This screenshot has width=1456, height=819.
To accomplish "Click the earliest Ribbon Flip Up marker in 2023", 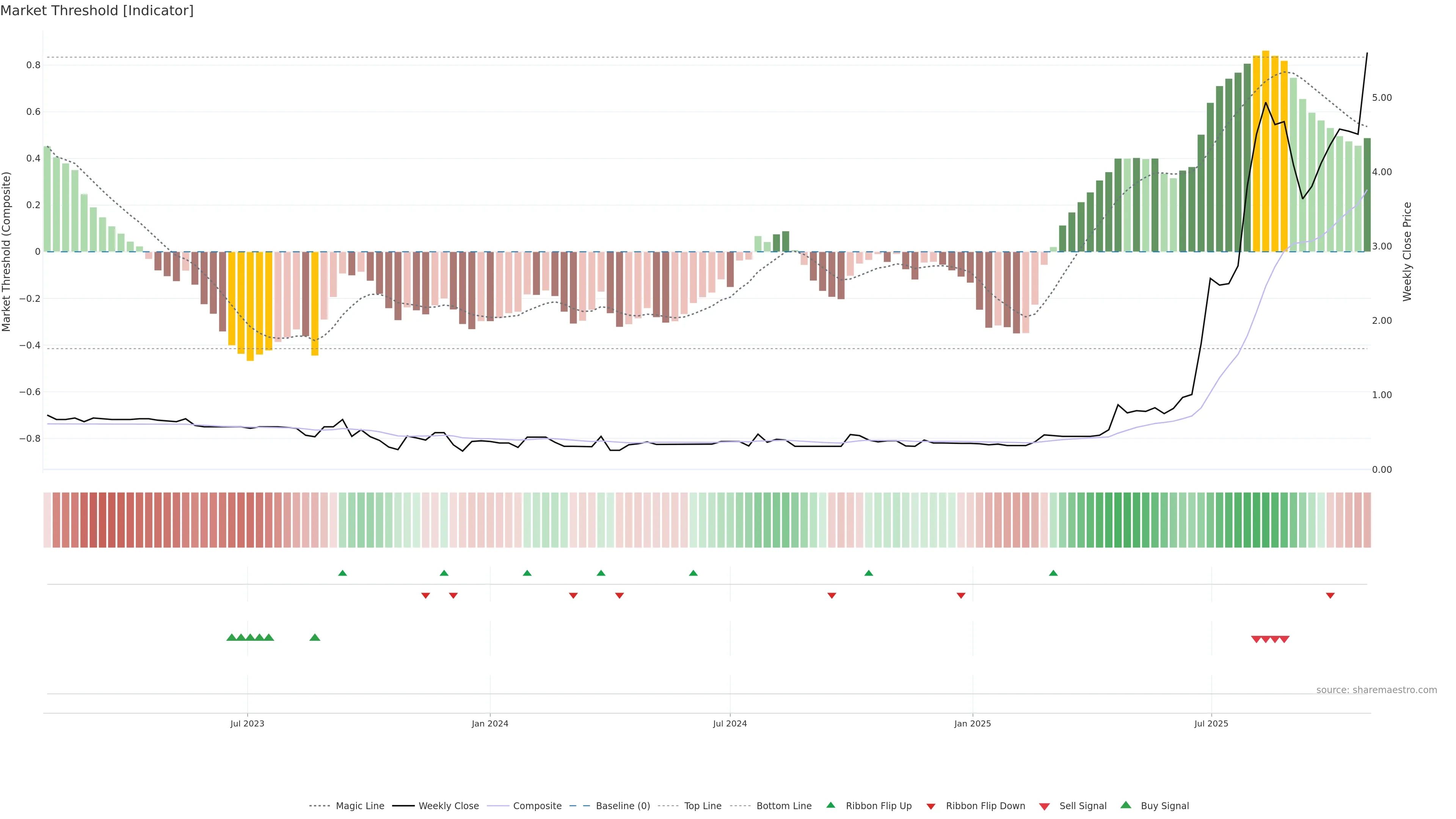I will pyautogui.click(x=342, y=573).
